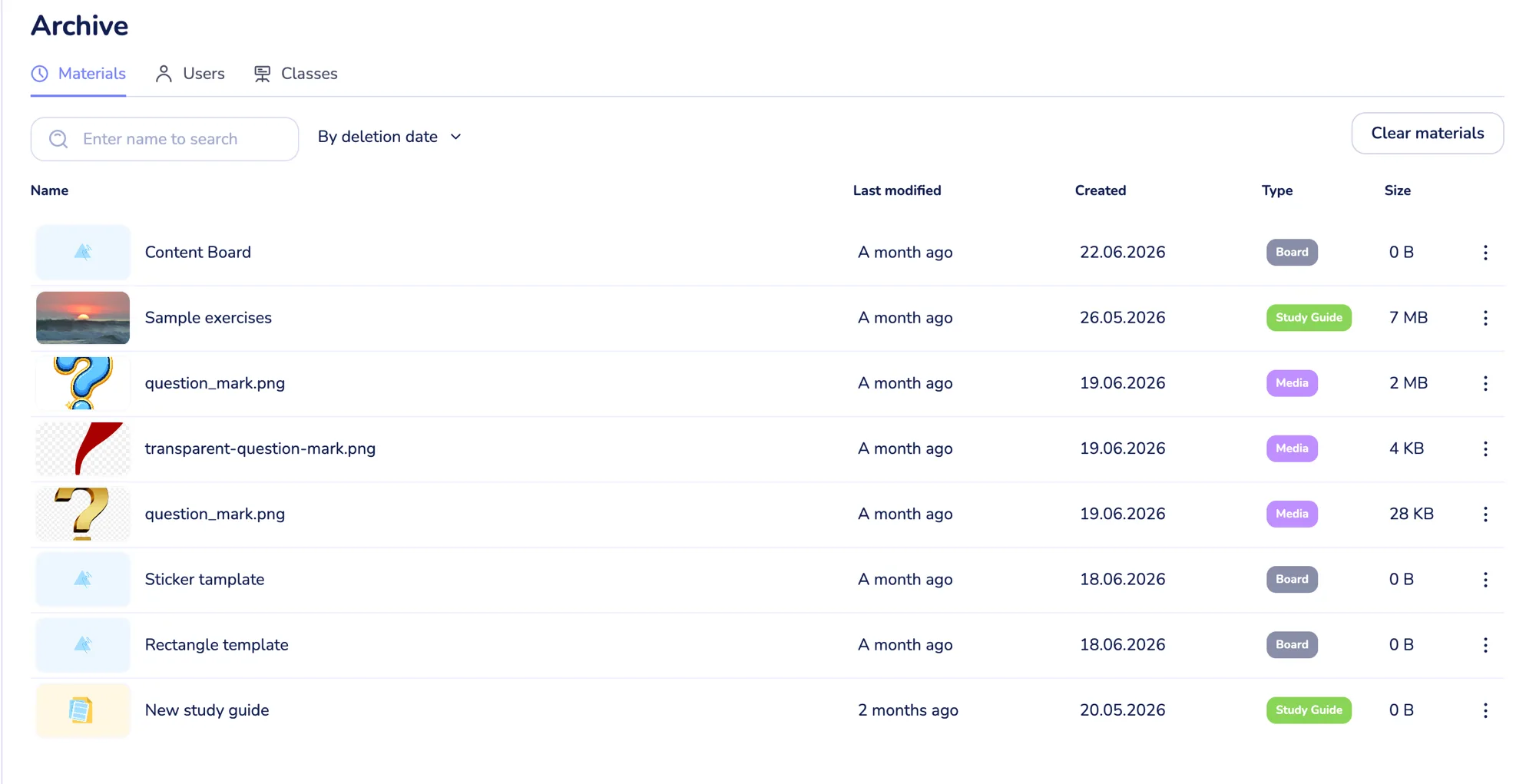Viewport: 1536px width, 784px height.
Task: Open options menu for Sticker tamplate row
Action: [x=1485, y=580]
